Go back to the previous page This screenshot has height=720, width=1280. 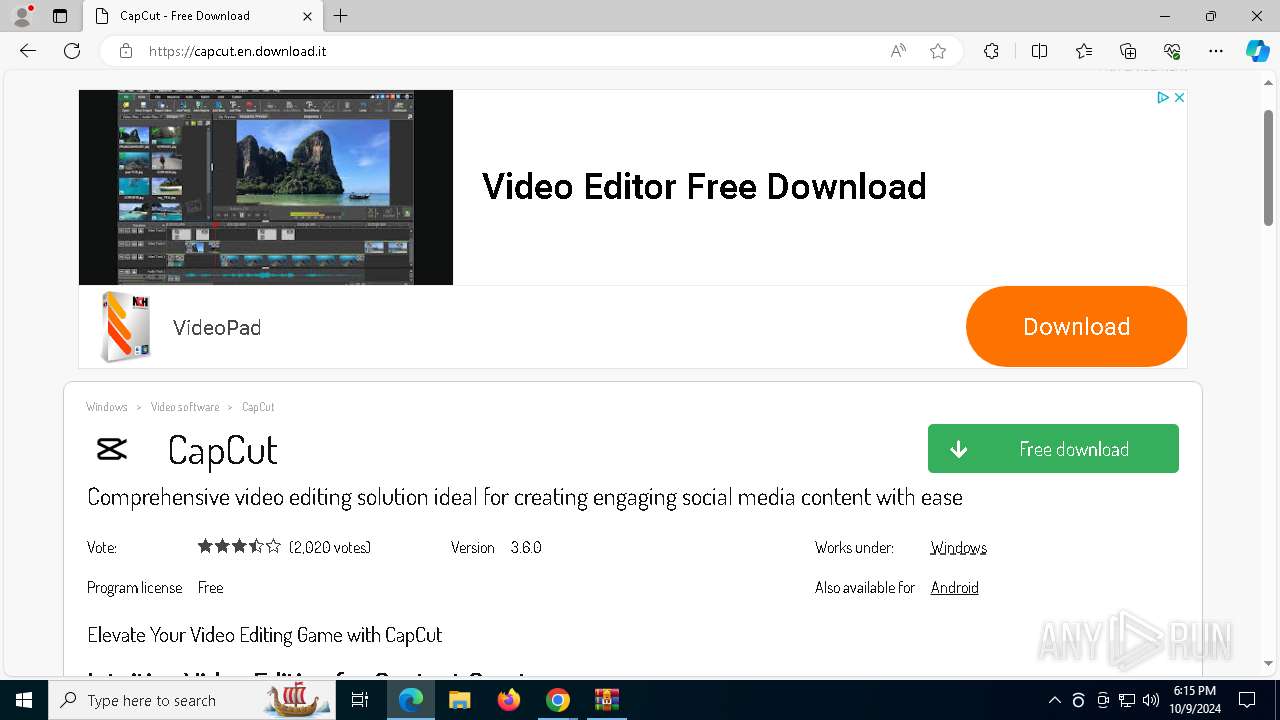[28, 51]
